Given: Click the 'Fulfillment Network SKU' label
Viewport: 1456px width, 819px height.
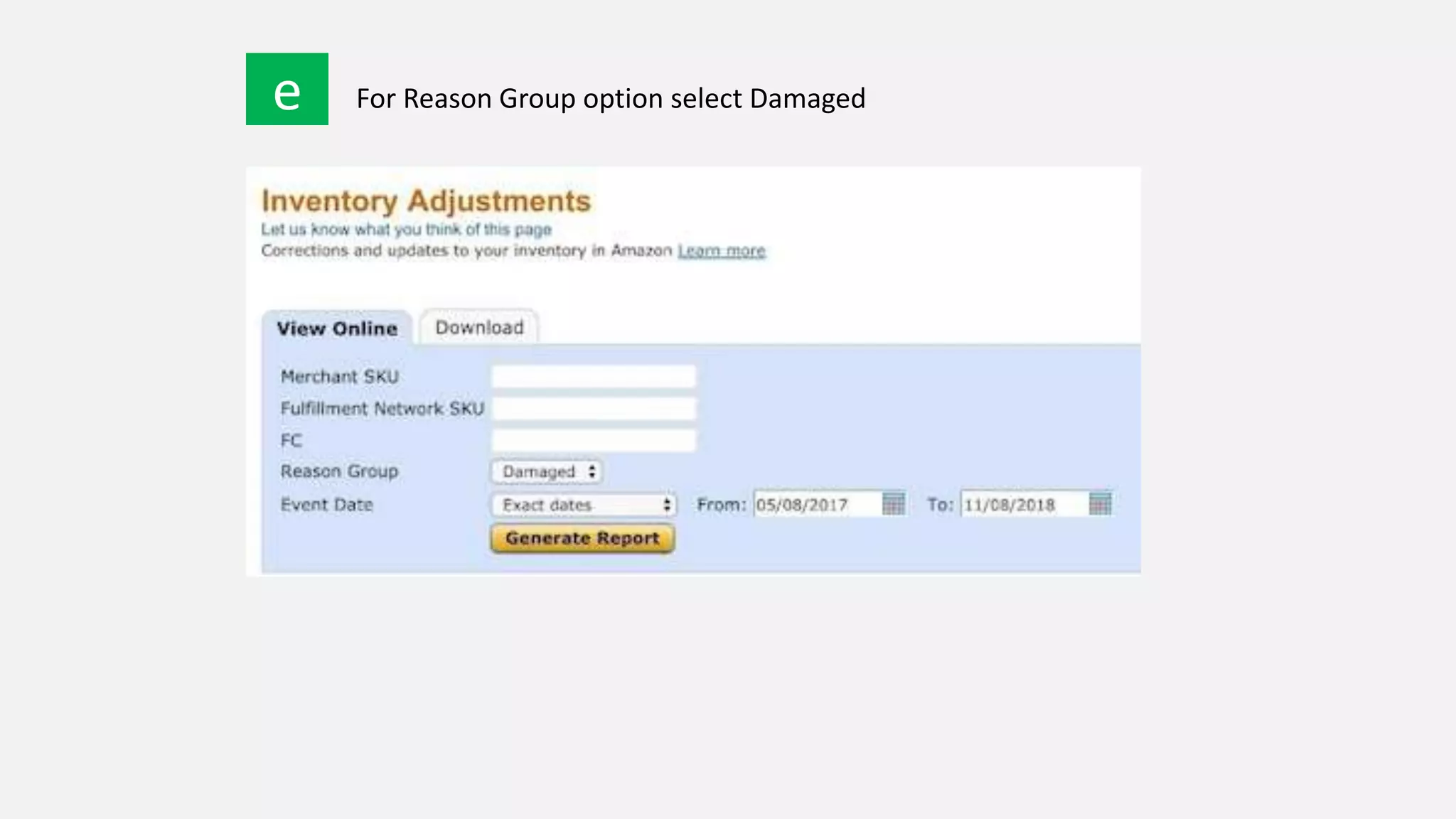Looking at the screenshot, I should point(382,409).
